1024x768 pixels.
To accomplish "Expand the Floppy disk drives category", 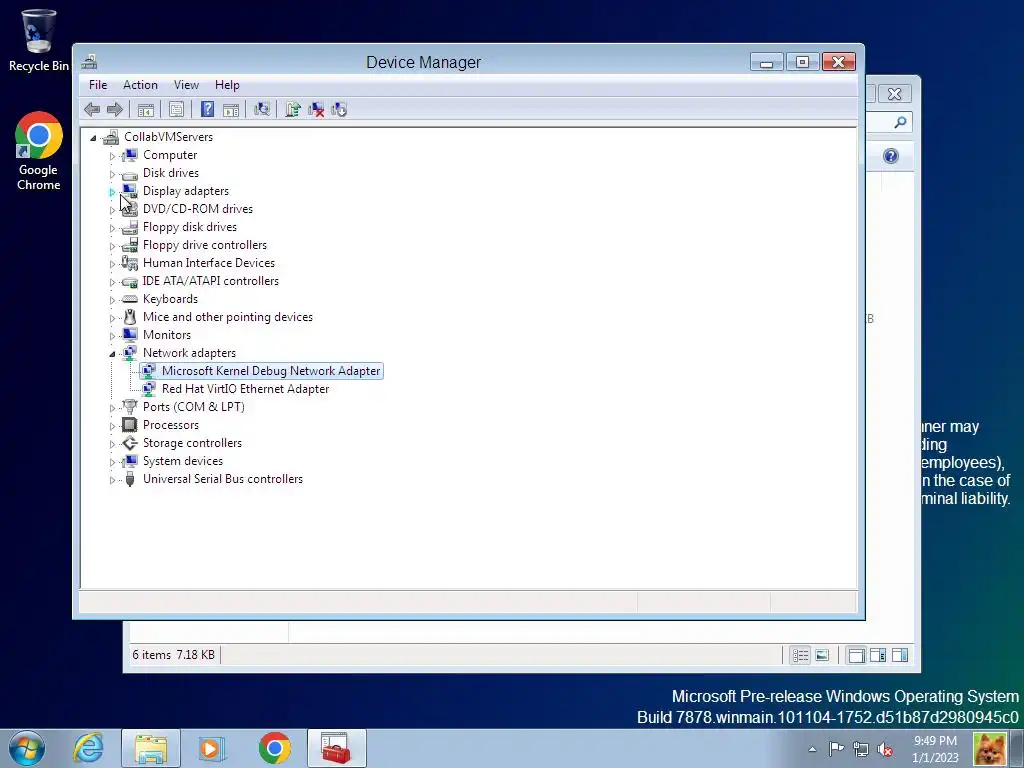I will (x=112, y=228).
